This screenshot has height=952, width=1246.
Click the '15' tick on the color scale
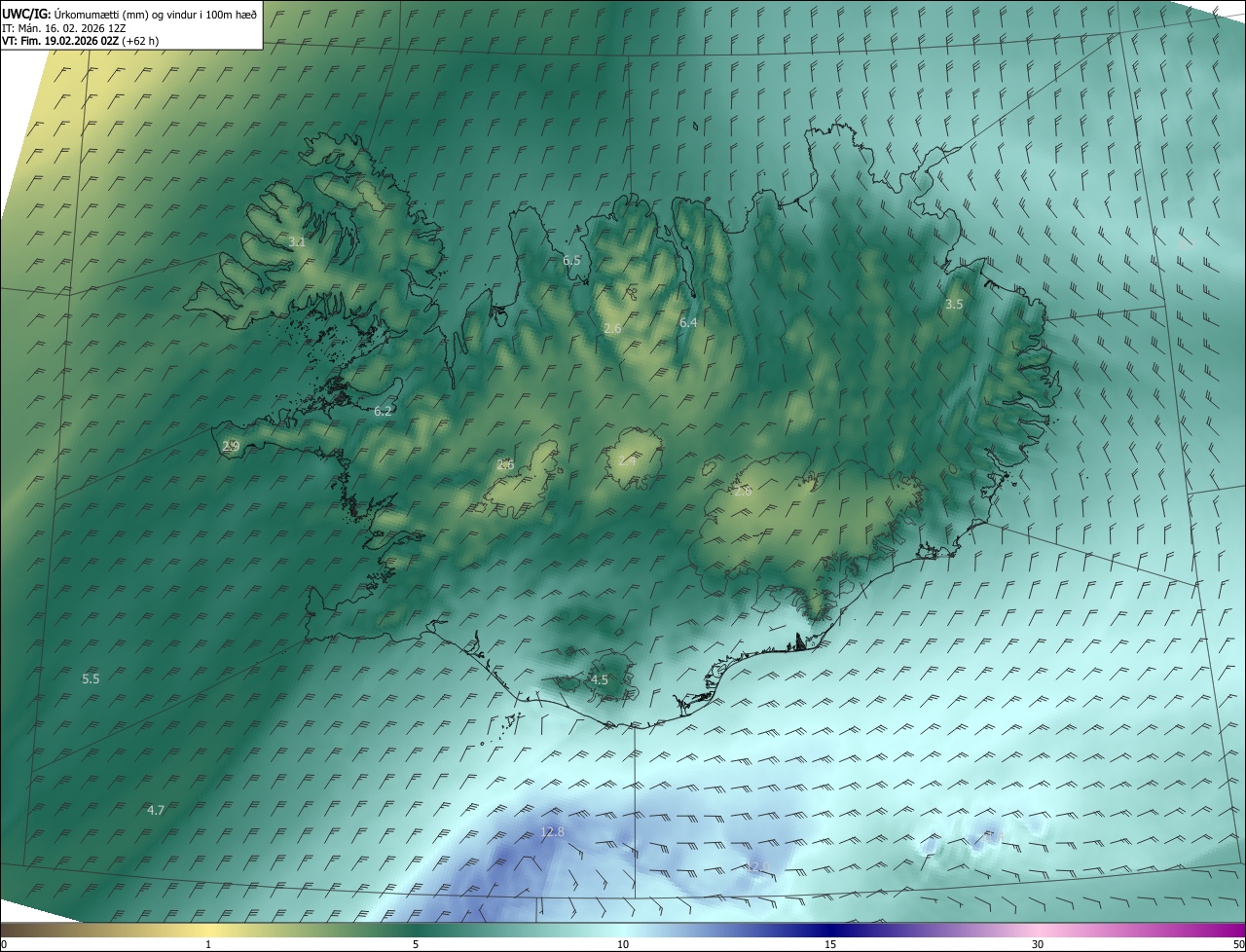tap(830, 944)
